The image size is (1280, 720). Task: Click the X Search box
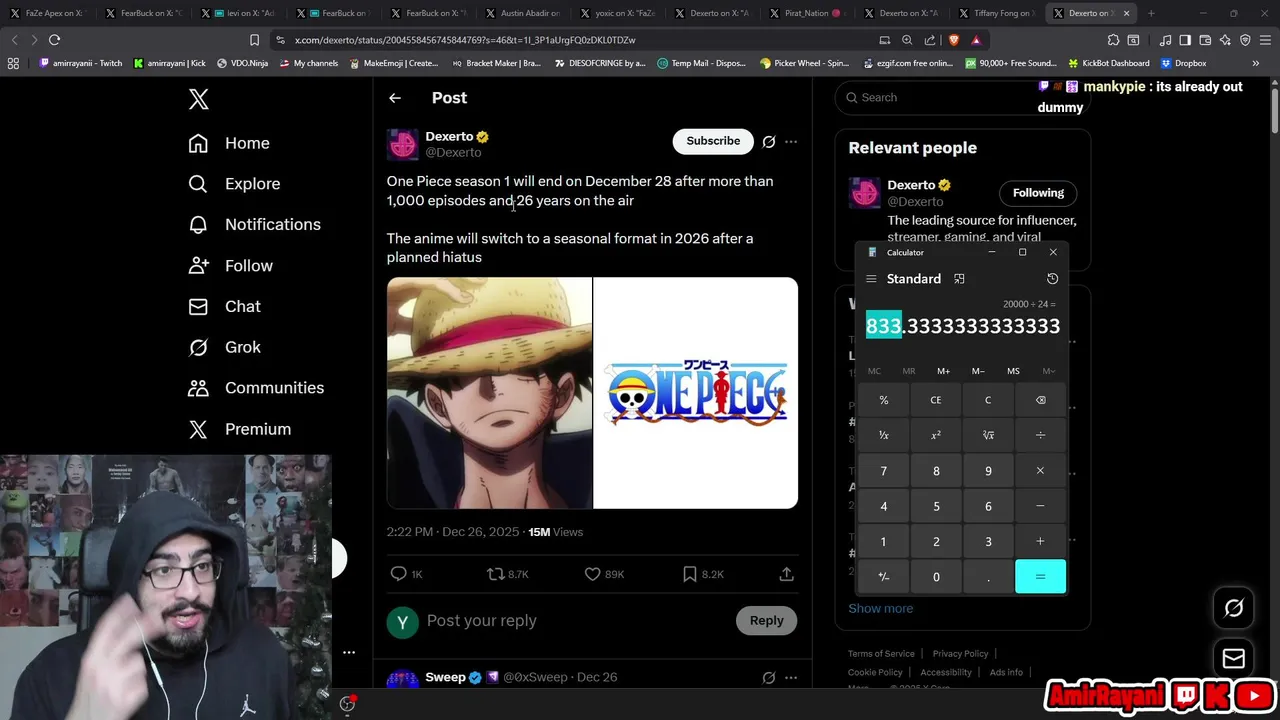tap(962, 97)
